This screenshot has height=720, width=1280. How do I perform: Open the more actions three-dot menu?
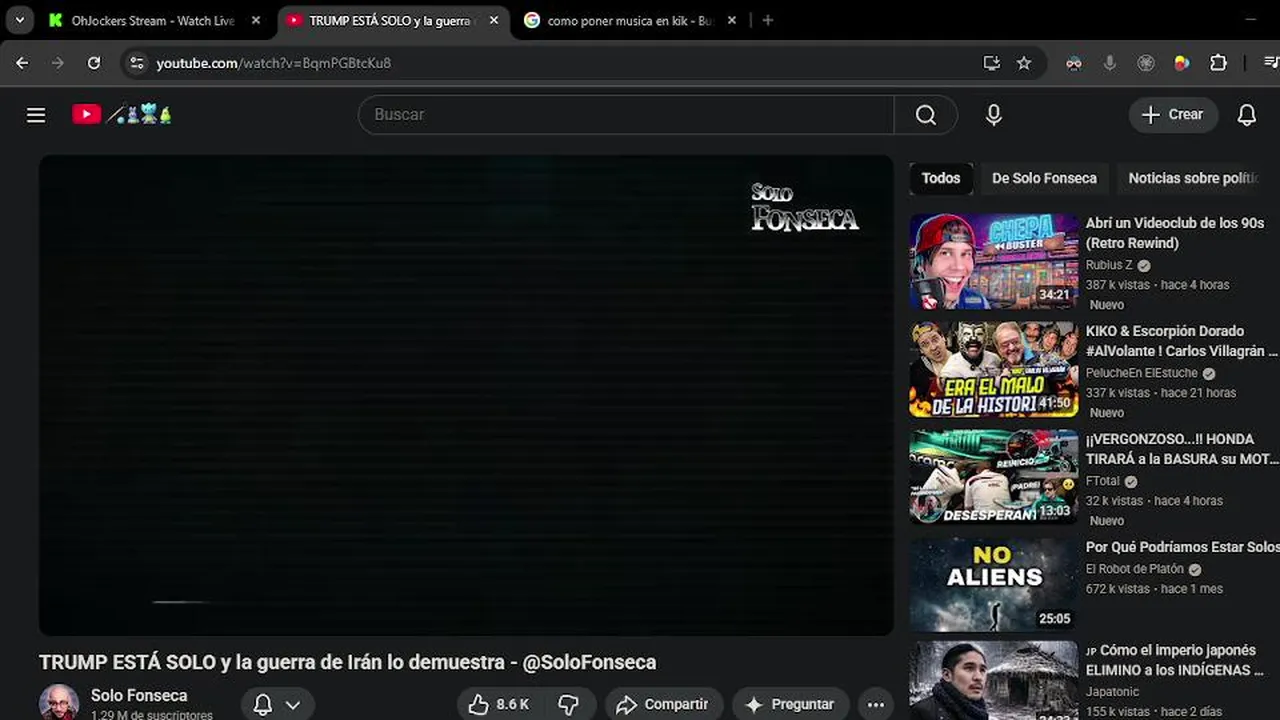pos(876,704)
